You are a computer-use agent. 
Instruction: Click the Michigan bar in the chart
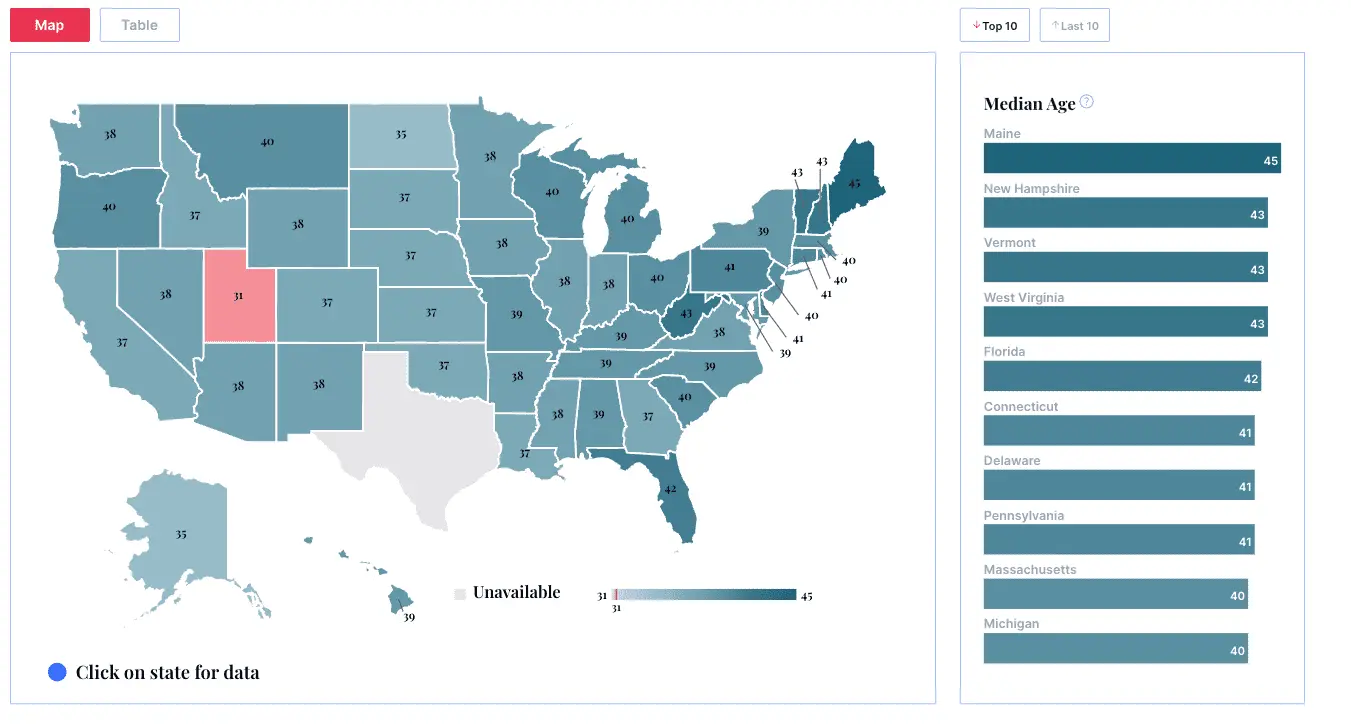[1115, 649]
